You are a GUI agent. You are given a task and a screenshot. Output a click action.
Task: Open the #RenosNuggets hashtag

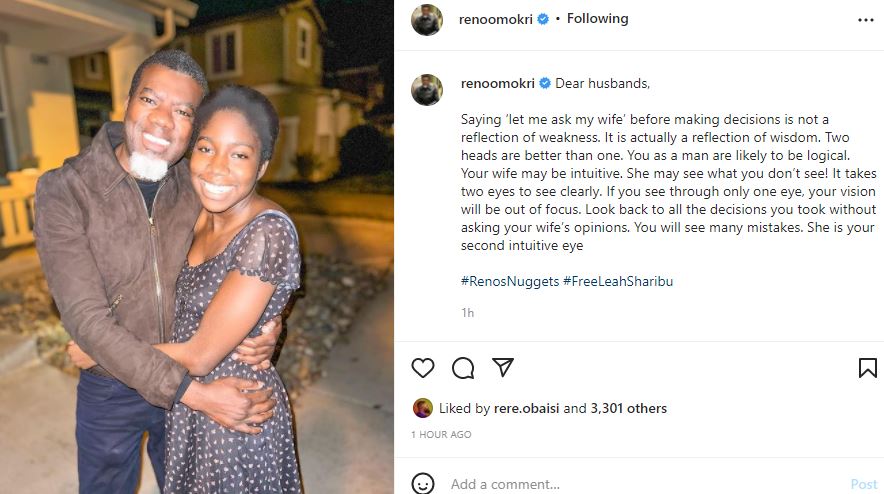click(509, 281)
